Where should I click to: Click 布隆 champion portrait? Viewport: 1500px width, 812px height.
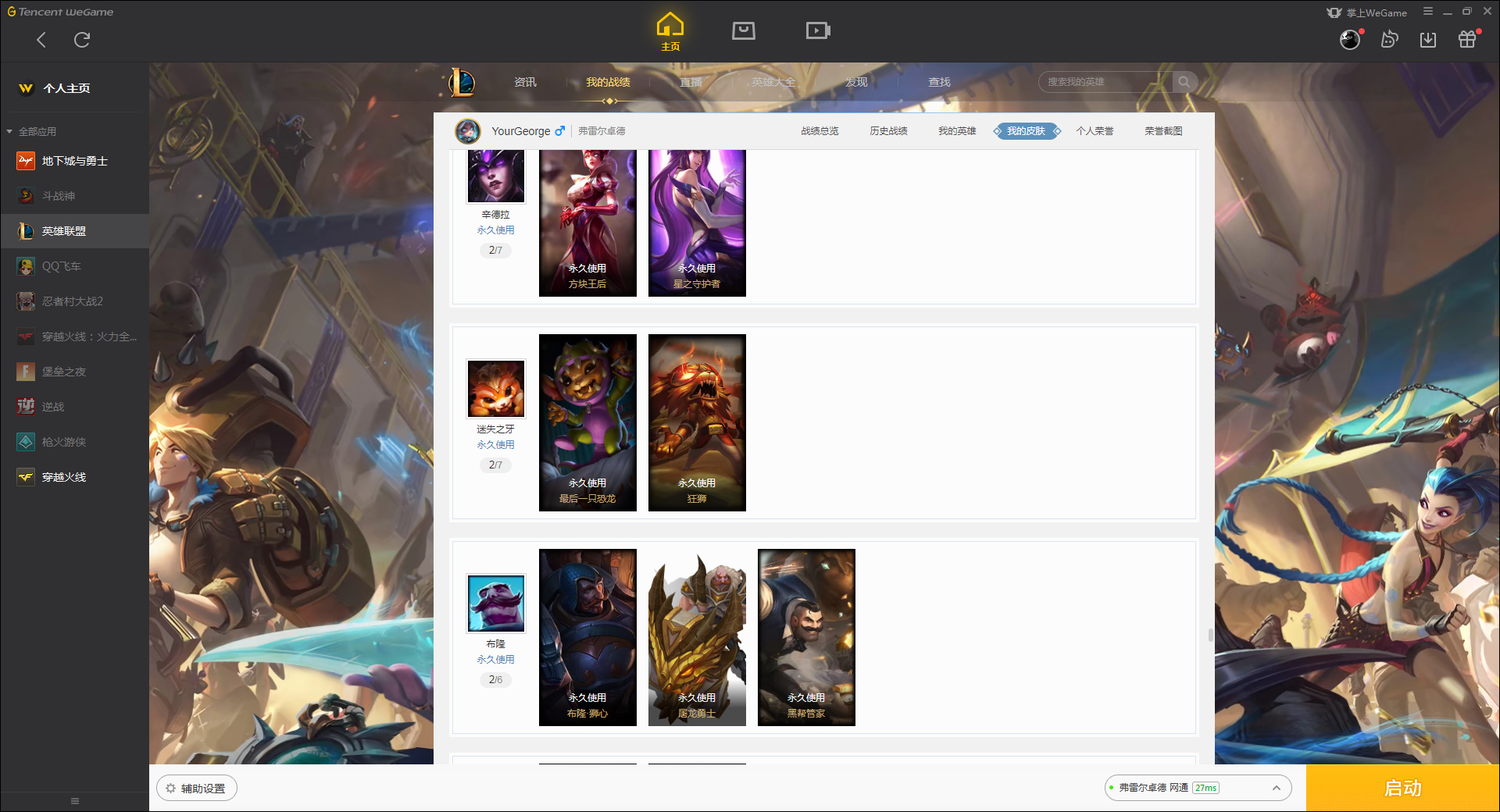[x=496, y=604]
